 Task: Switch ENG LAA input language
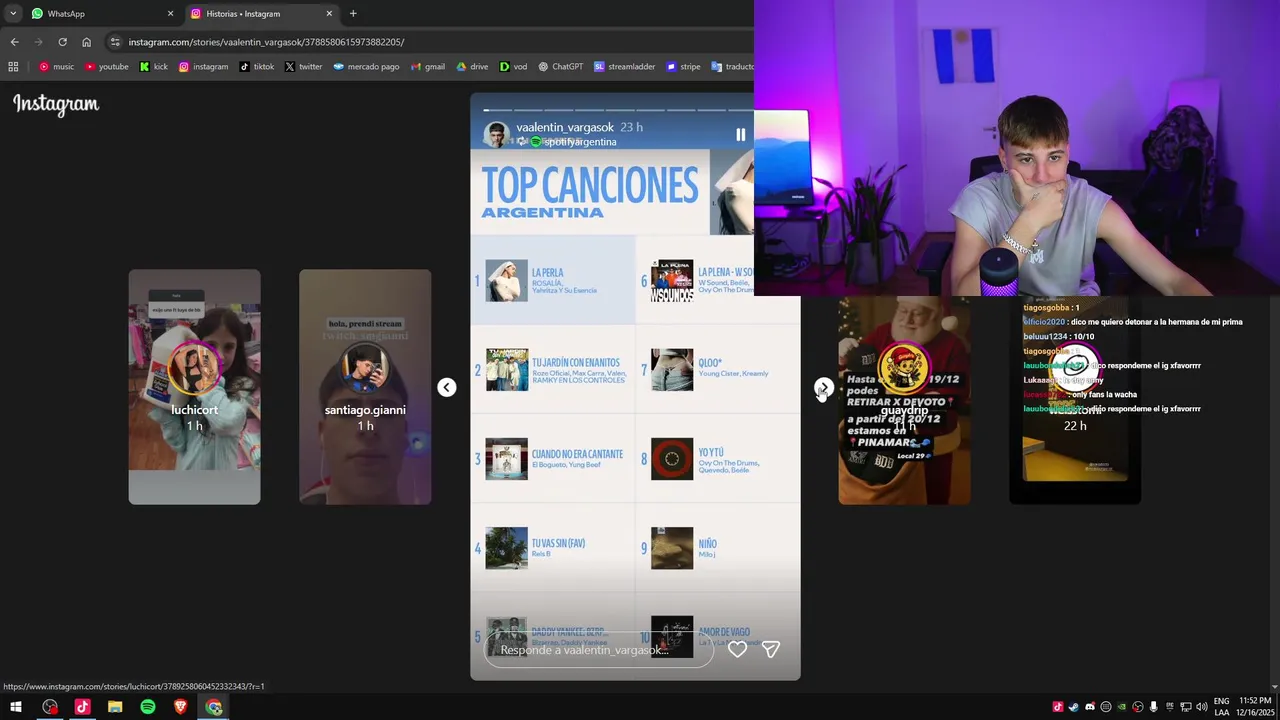pos(1222,707)
